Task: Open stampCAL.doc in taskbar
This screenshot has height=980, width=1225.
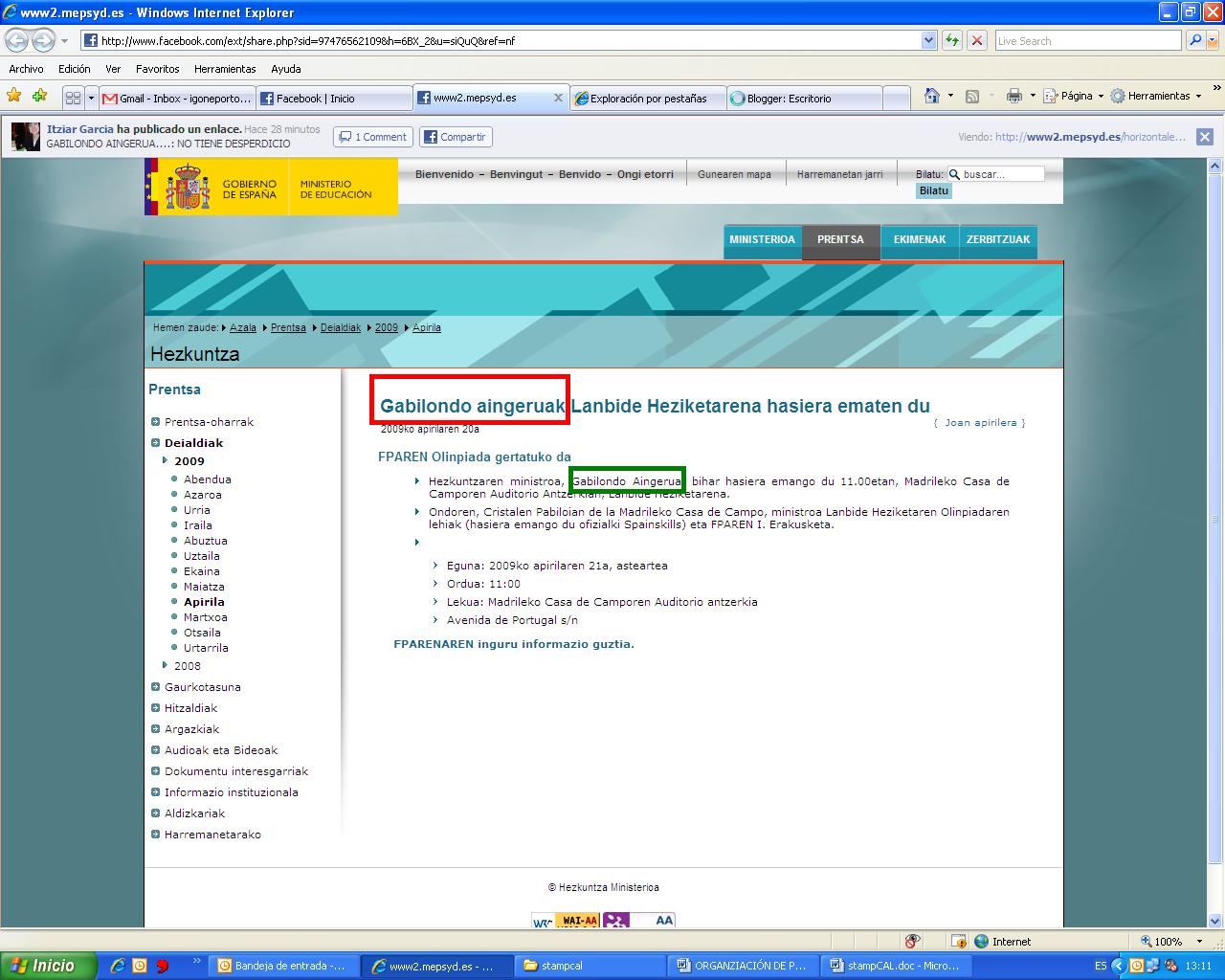Action: tap(896, 966)
